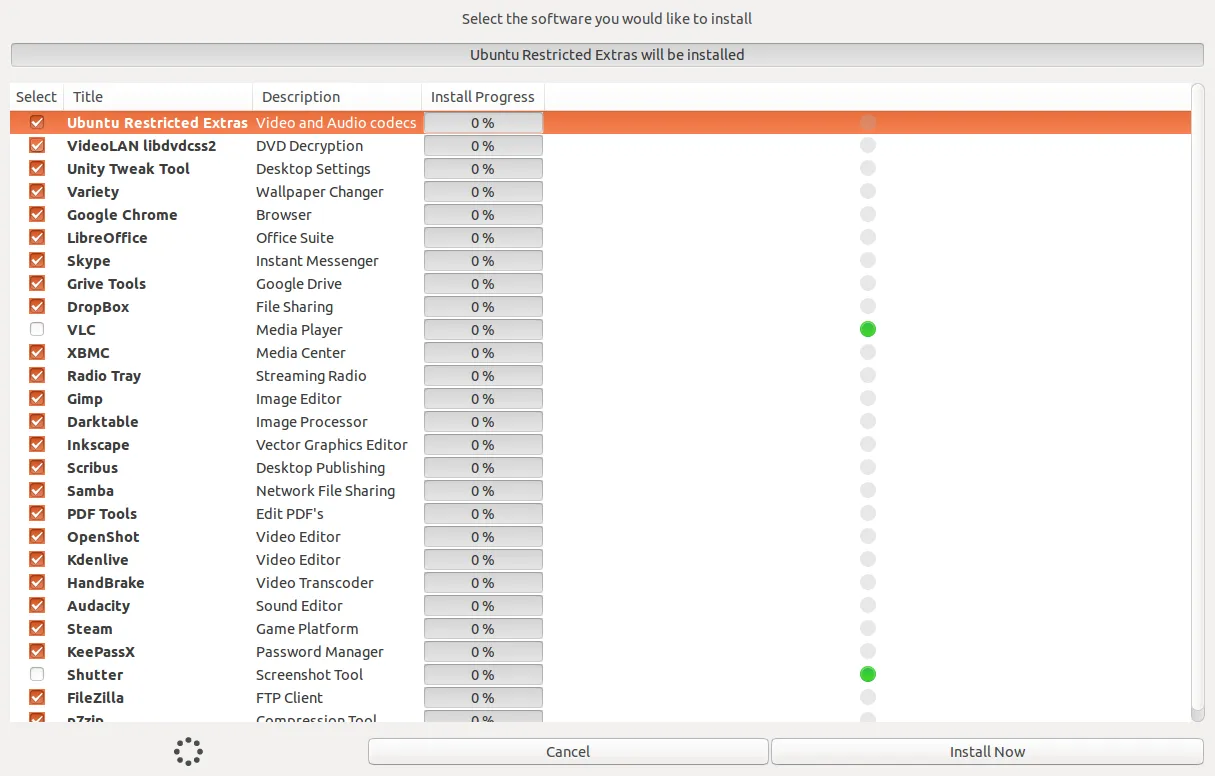Click the green status indicator for VLC
This screenshot has height=776, width=1215.
point(868,329)
